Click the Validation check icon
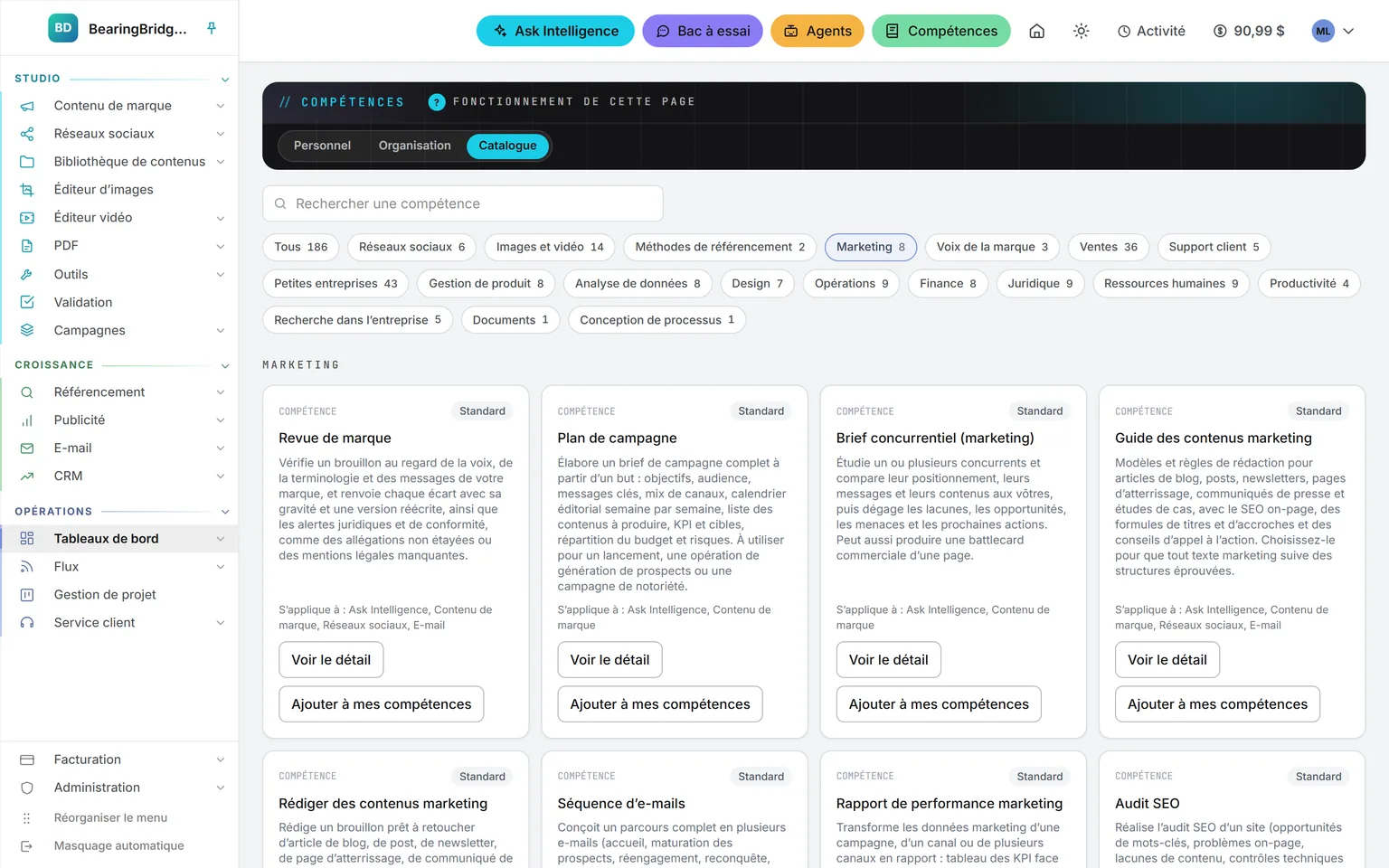 tap(27, 302)
